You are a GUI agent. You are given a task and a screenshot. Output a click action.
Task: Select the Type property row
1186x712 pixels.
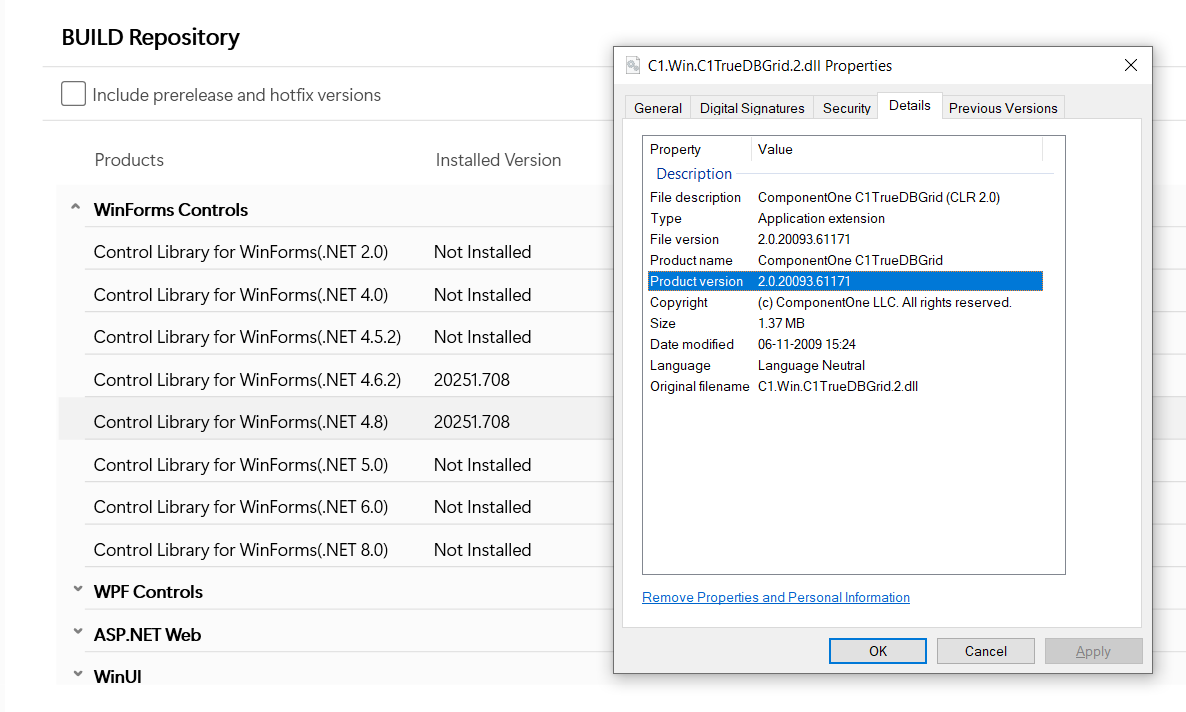click(846, 219)
